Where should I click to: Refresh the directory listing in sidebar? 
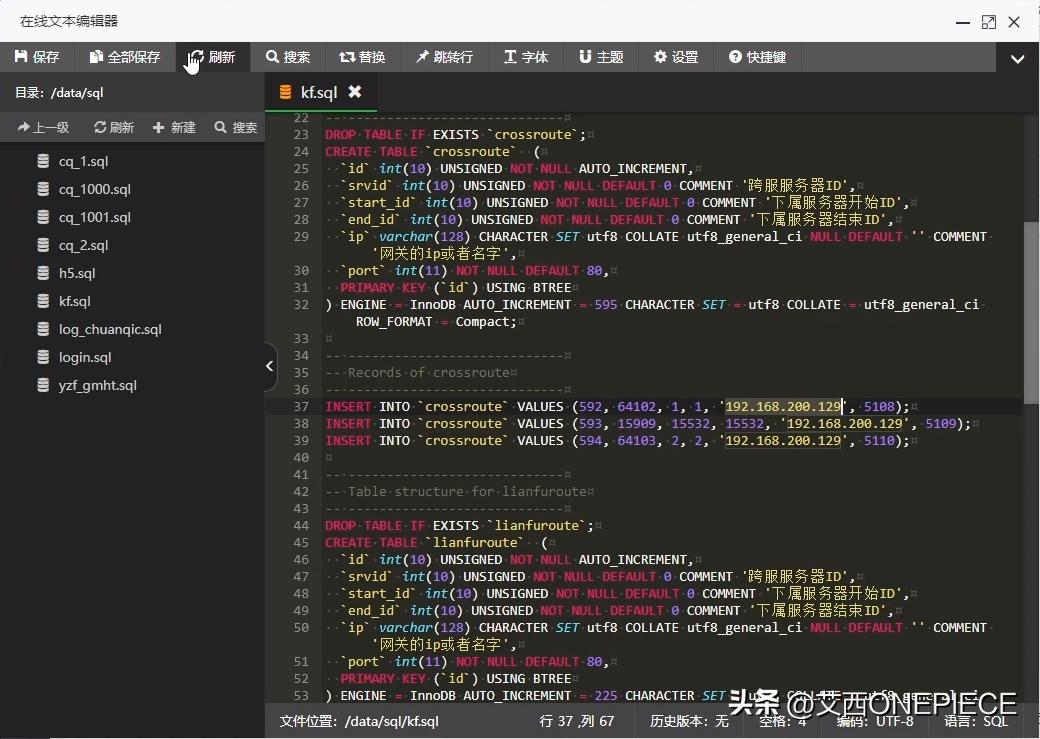tap(114, 127)
